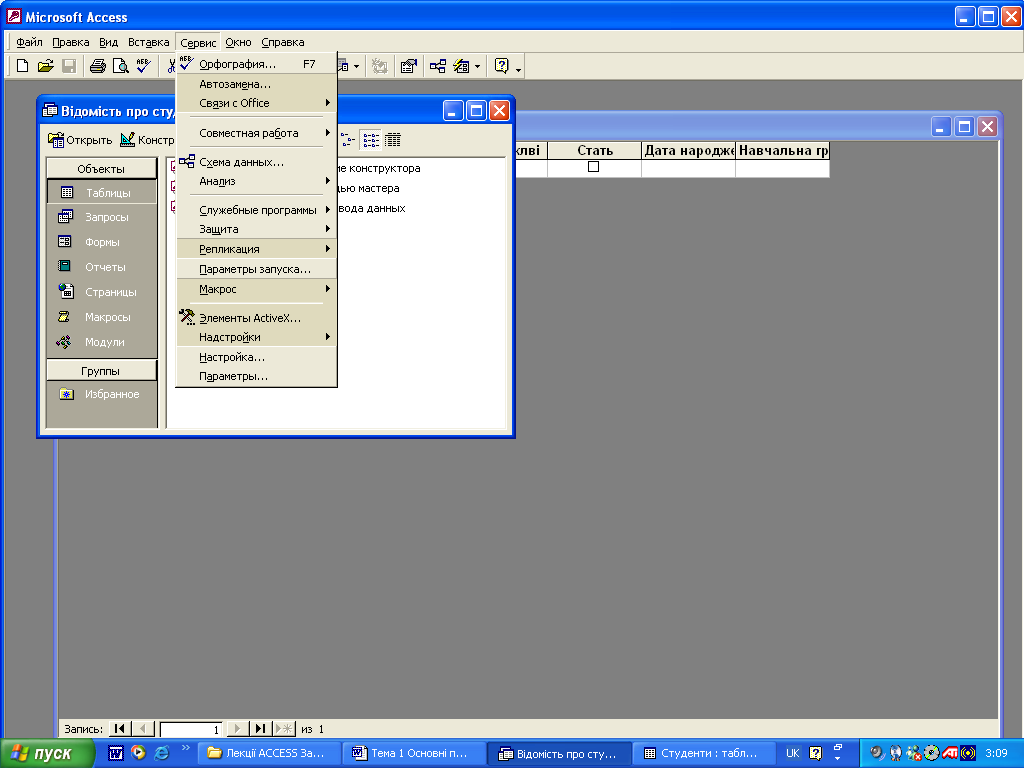1024x768 pixels.
Task: Choose Схема данных menu entry
Action: click(257, 162)
